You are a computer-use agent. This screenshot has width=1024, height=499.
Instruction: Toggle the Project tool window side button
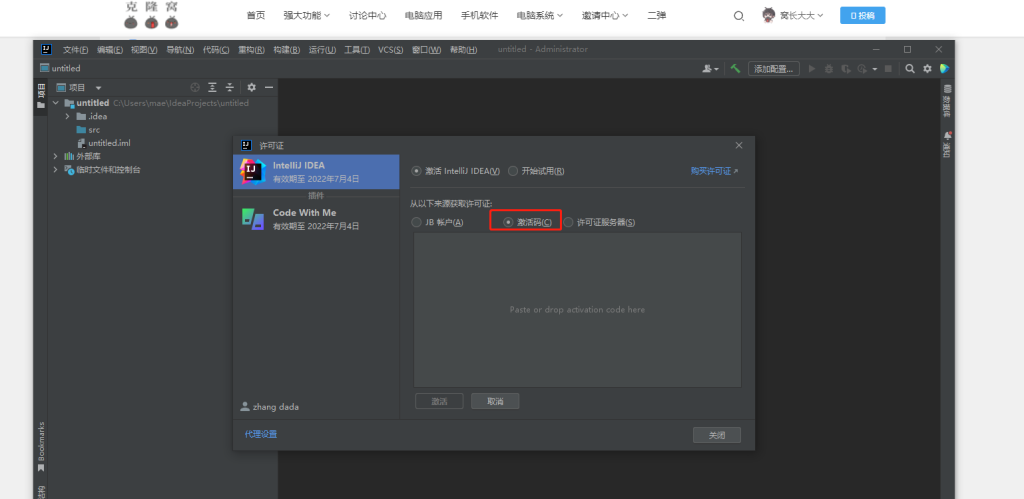pyautogui.click(x=41, y=96)
